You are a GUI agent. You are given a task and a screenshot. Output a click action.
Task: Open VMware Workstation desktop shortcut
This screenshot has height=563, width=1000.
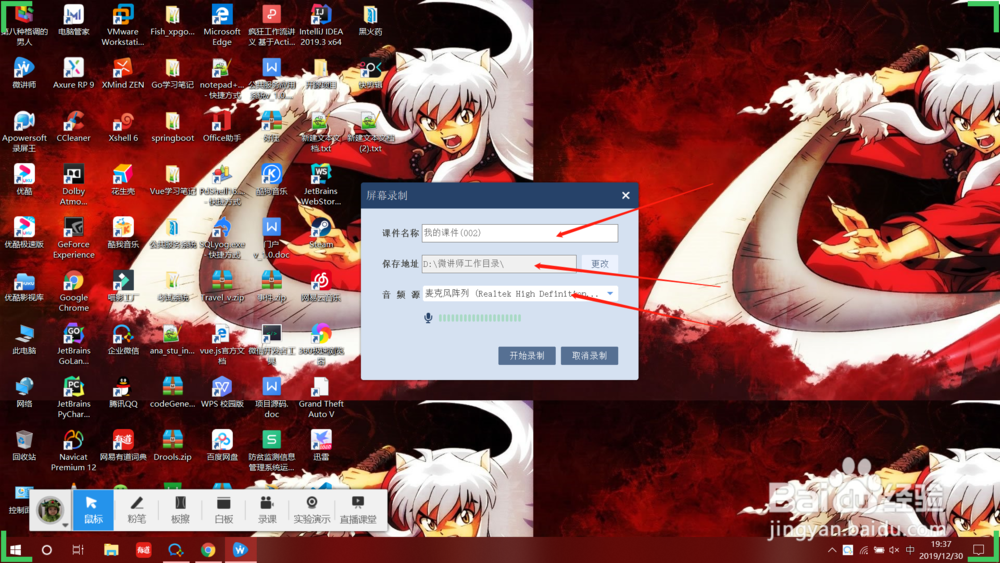(122, 25)
